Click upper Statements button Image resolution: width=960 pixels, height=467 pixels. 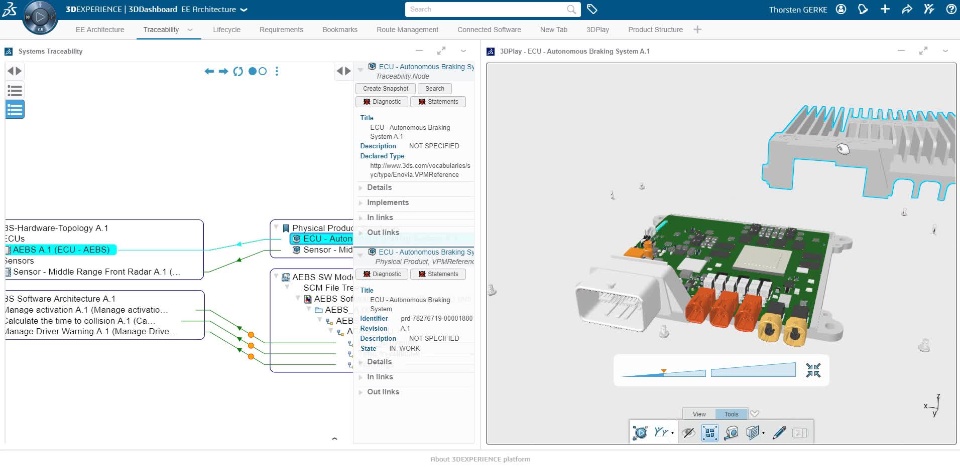(438, 102)
